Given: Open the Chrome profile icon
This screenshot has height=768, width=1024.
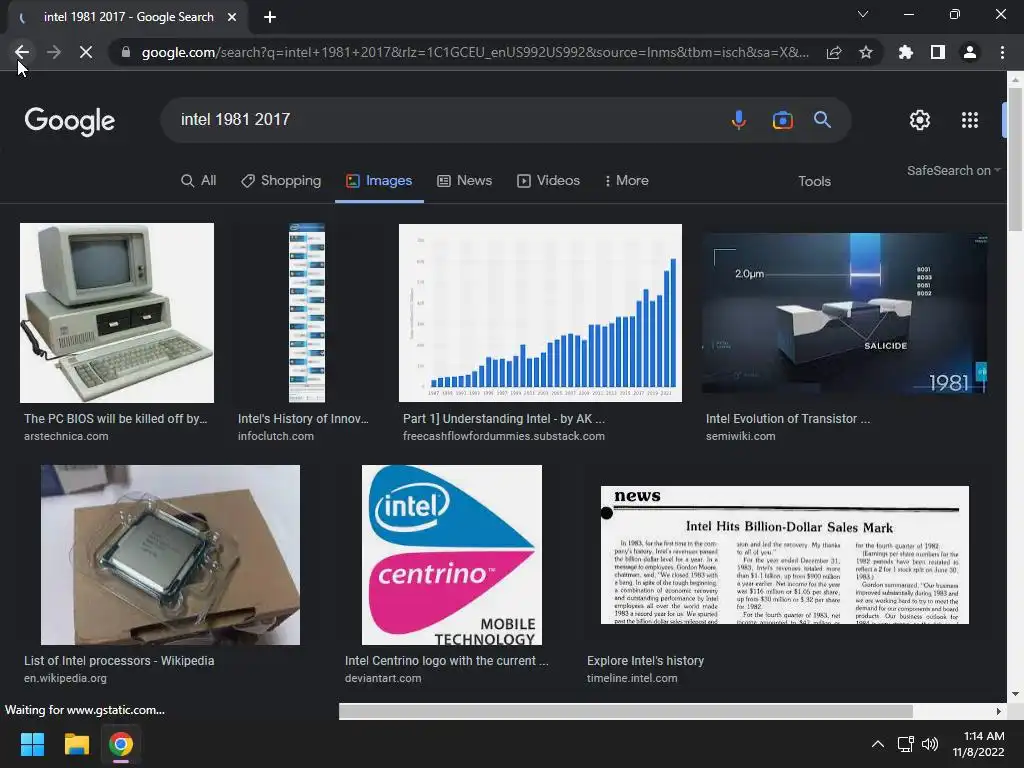Looking at the screenshot, I should tap(970, 52).
